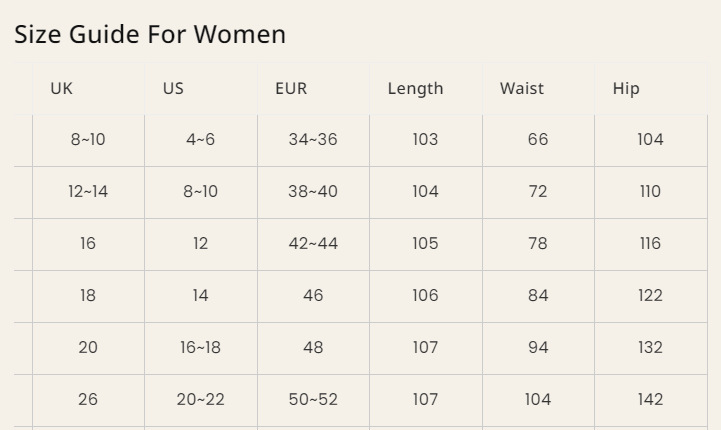Click the Length 105 cell
Screen dimensions: 721x430
[x=425, y=243]
